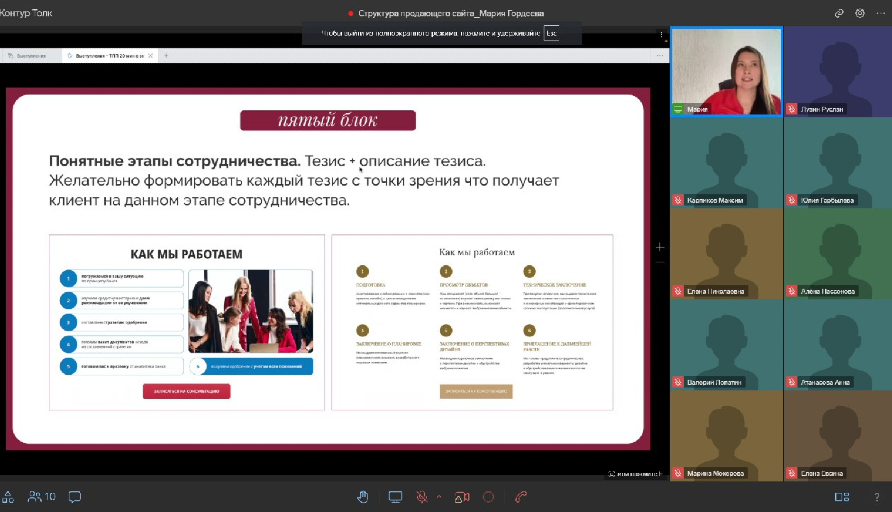Select Лузин Руслан participant tile
Viewport: 892px width, 512px height.
(838, 72)
